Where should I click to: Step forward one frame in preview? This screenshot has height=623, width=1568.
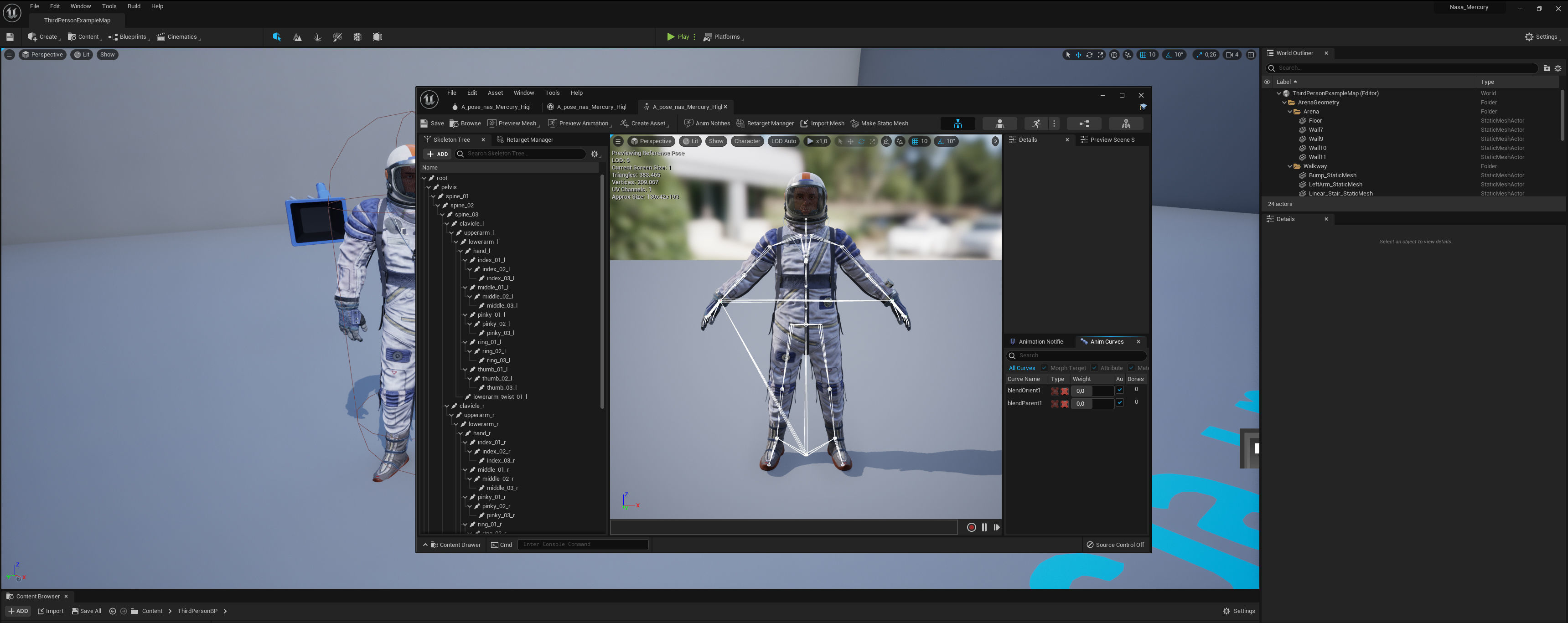(x=996, y=527)
